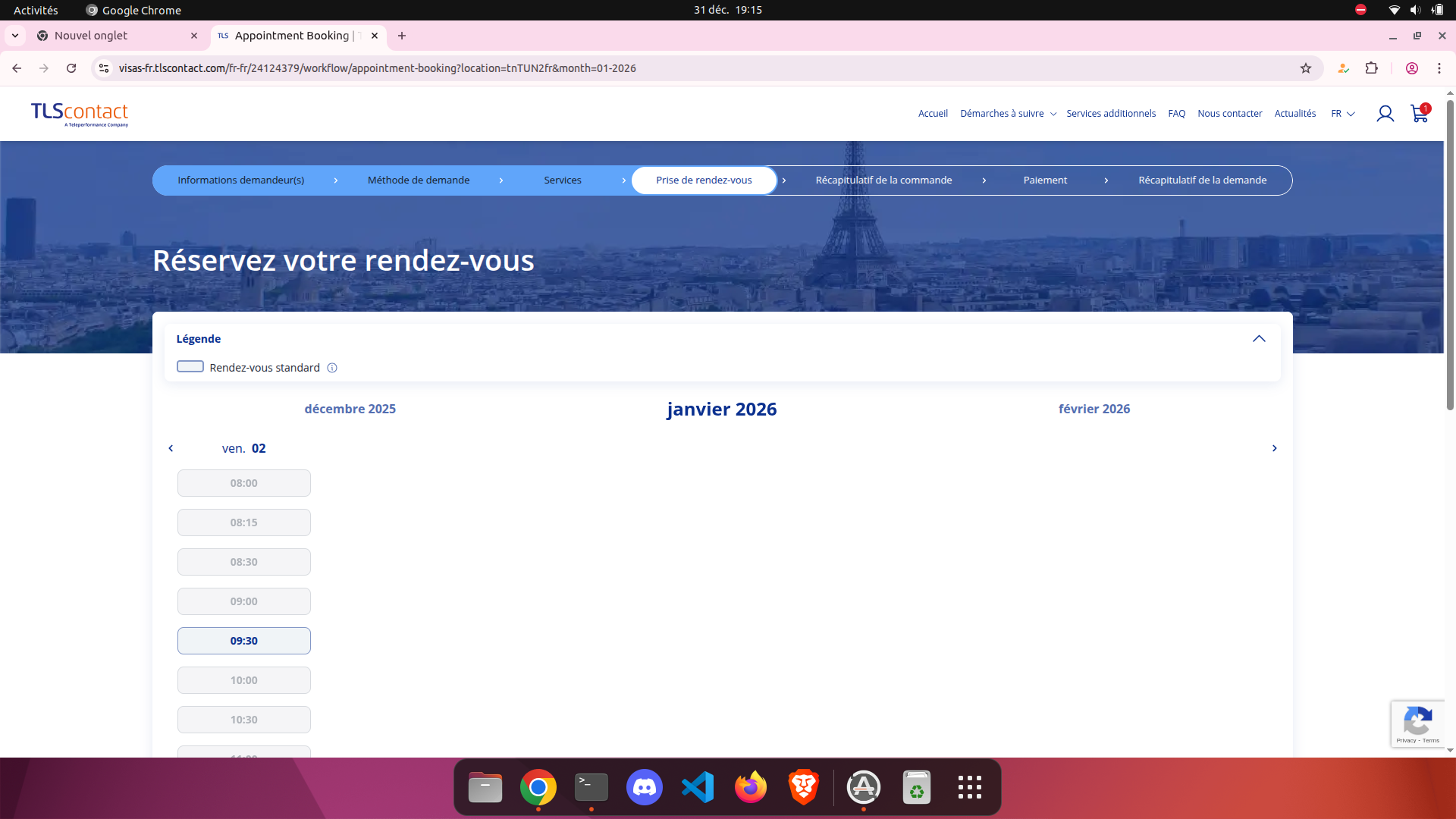Viewport: 1456px width, 819px height.
Task: Select the 09:00 time slot
Action: click(244, 601)
